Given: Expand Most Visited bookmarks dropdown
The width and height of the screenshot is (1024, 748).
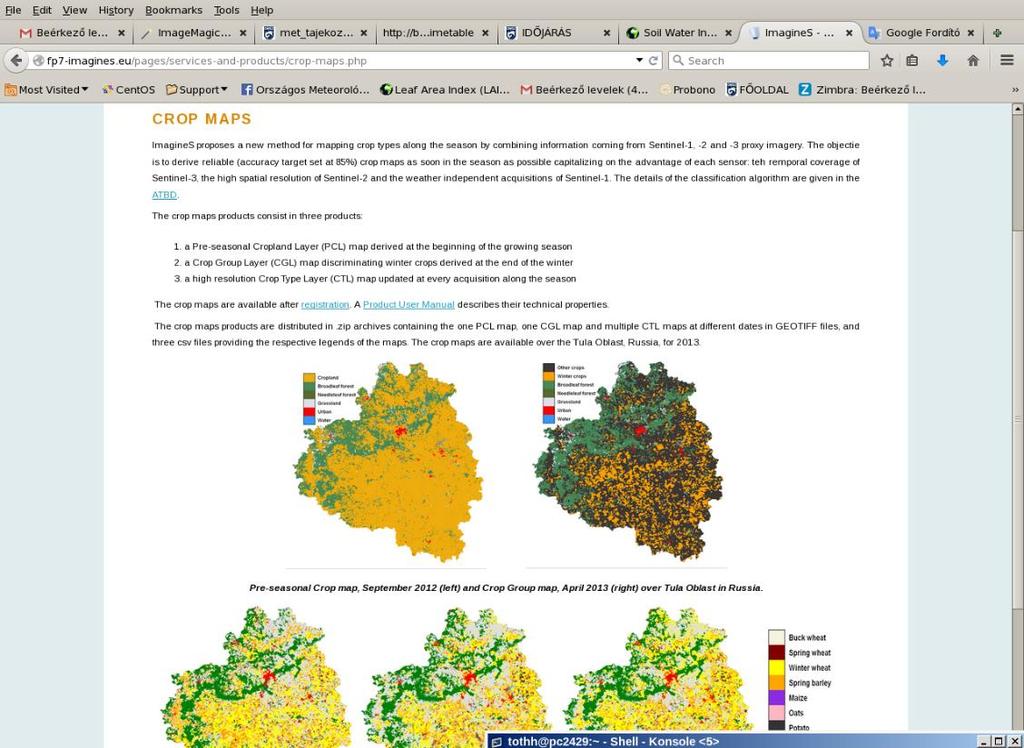Looking at the screenshot, I should (x=46, y=89).
